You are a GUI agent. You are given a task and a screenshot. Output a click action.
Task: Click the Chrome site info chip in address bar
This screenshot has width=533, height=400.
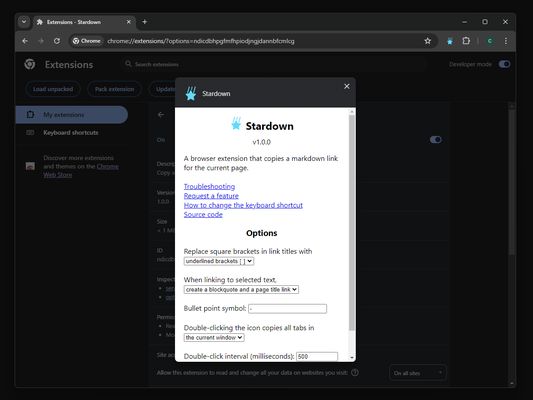[x=87, y=41]
